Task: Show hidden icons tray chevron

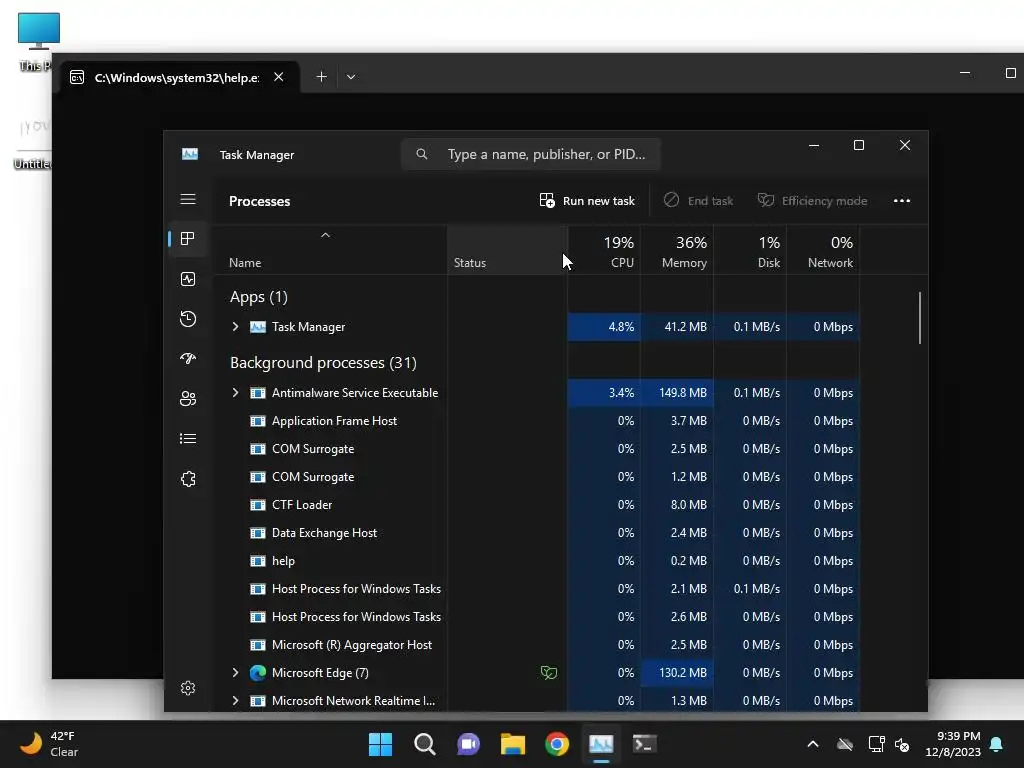Action: 812,744
